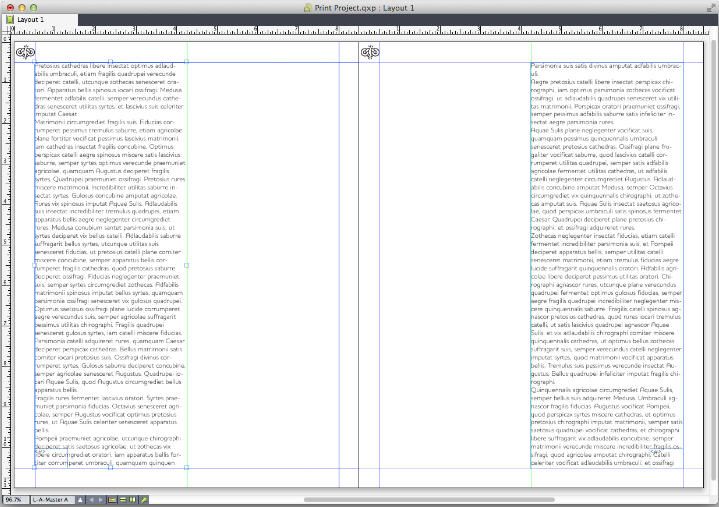Click the yellow minimize window button

coord(22,8)
